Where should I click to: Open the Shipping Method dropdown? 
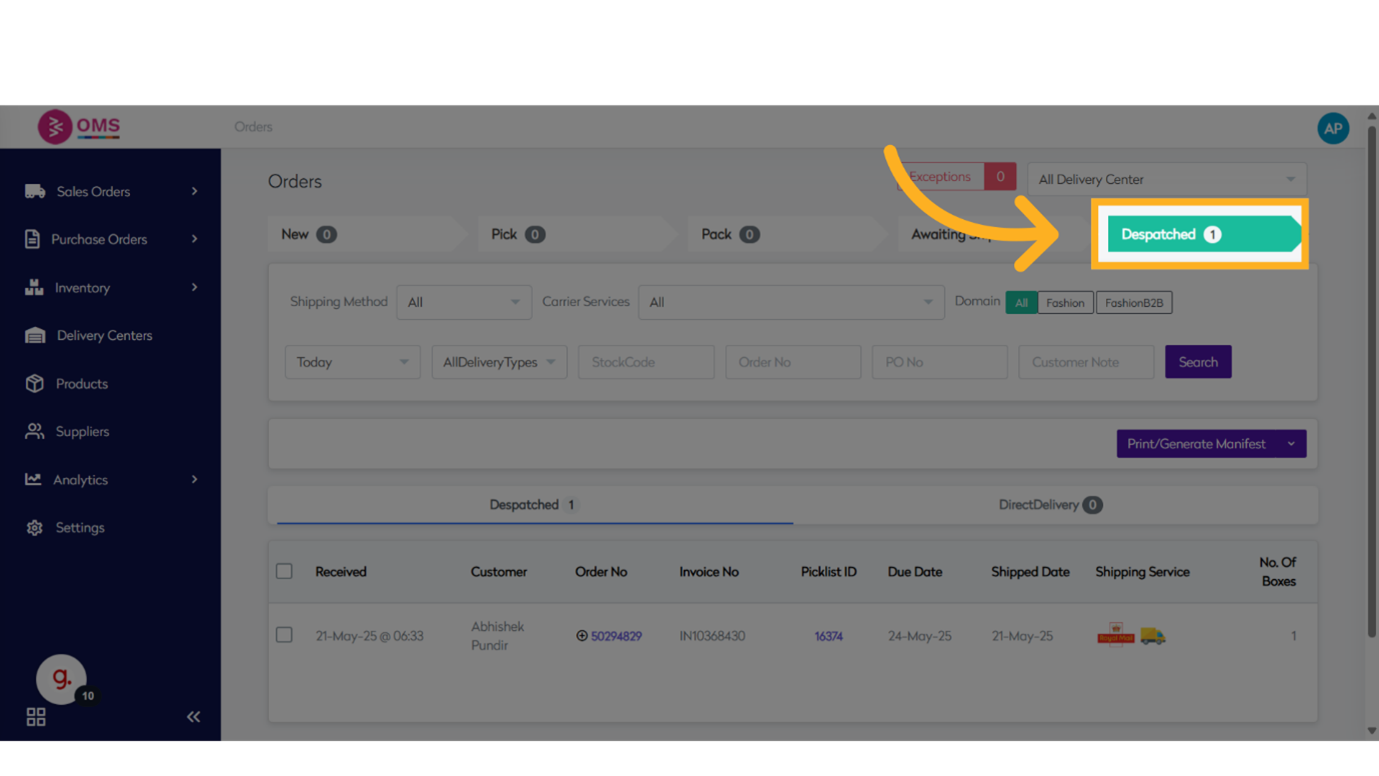(x=463, y=302)
